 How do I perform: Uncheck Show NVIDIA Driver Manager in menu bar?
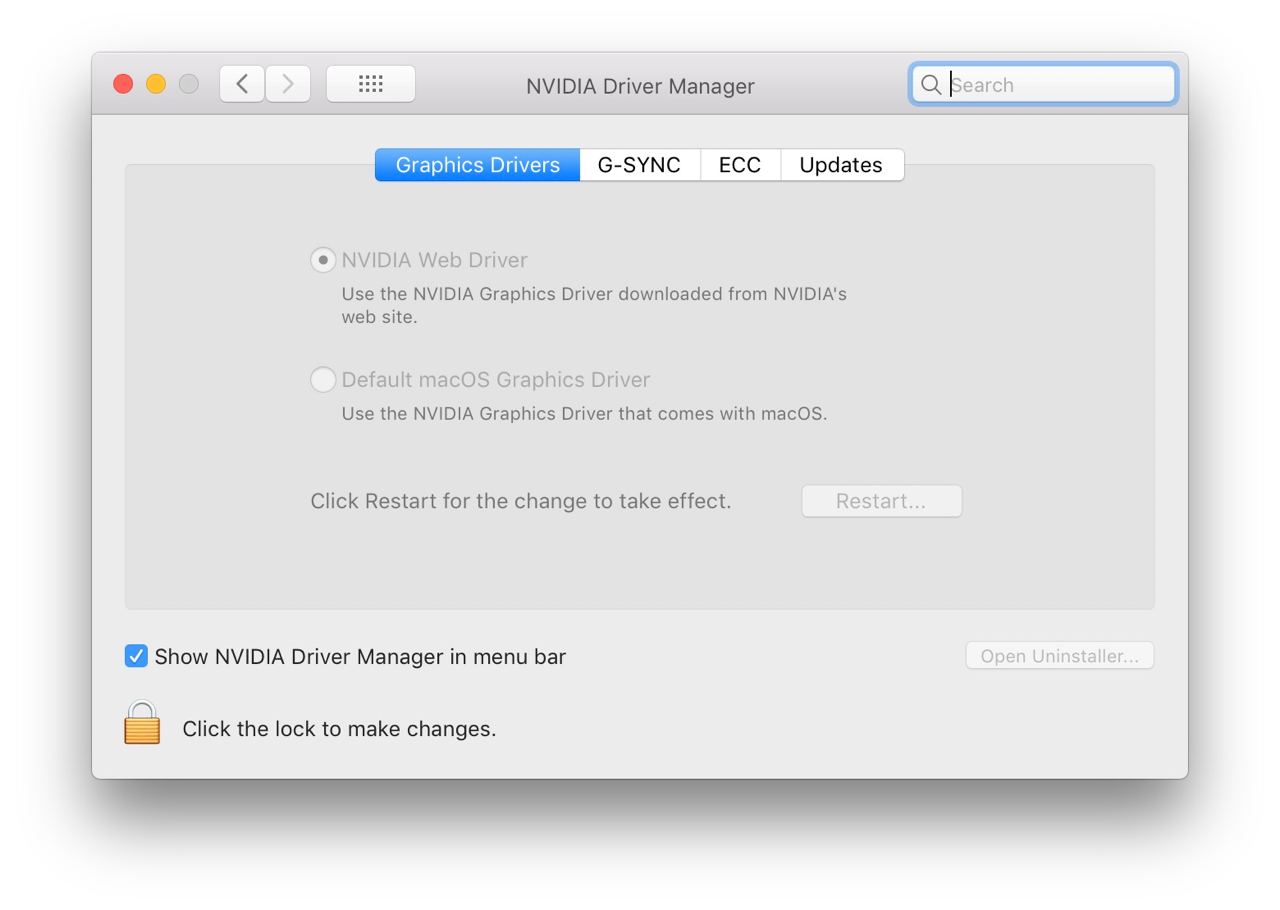[136, 656]
